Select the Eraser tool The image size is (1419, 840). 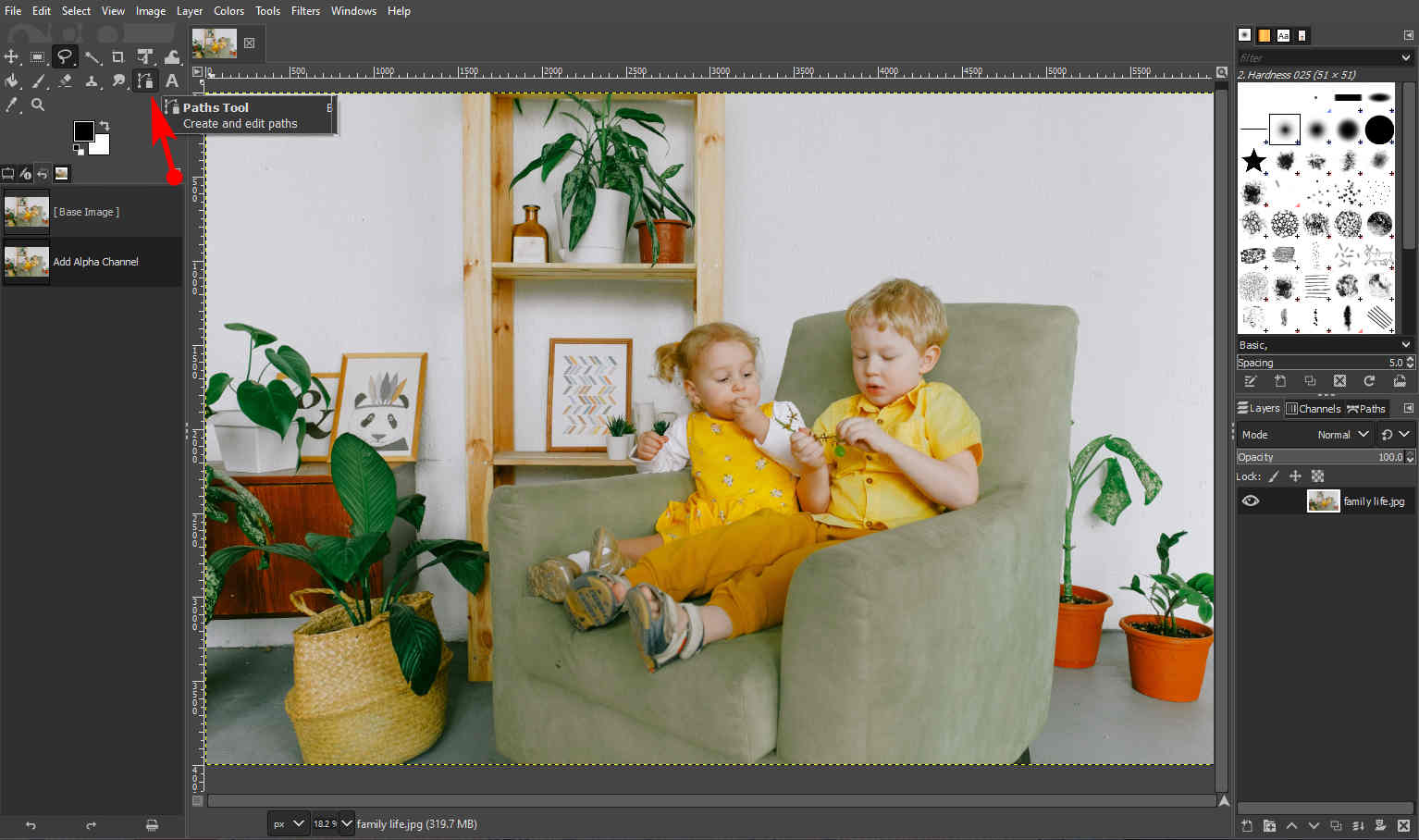[65, 81]
